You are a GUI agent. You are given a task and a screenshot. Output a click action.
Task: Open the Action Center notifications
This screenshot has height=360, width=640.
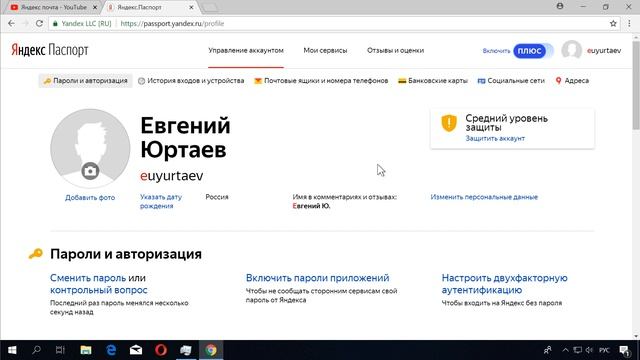tap(624, 350)
